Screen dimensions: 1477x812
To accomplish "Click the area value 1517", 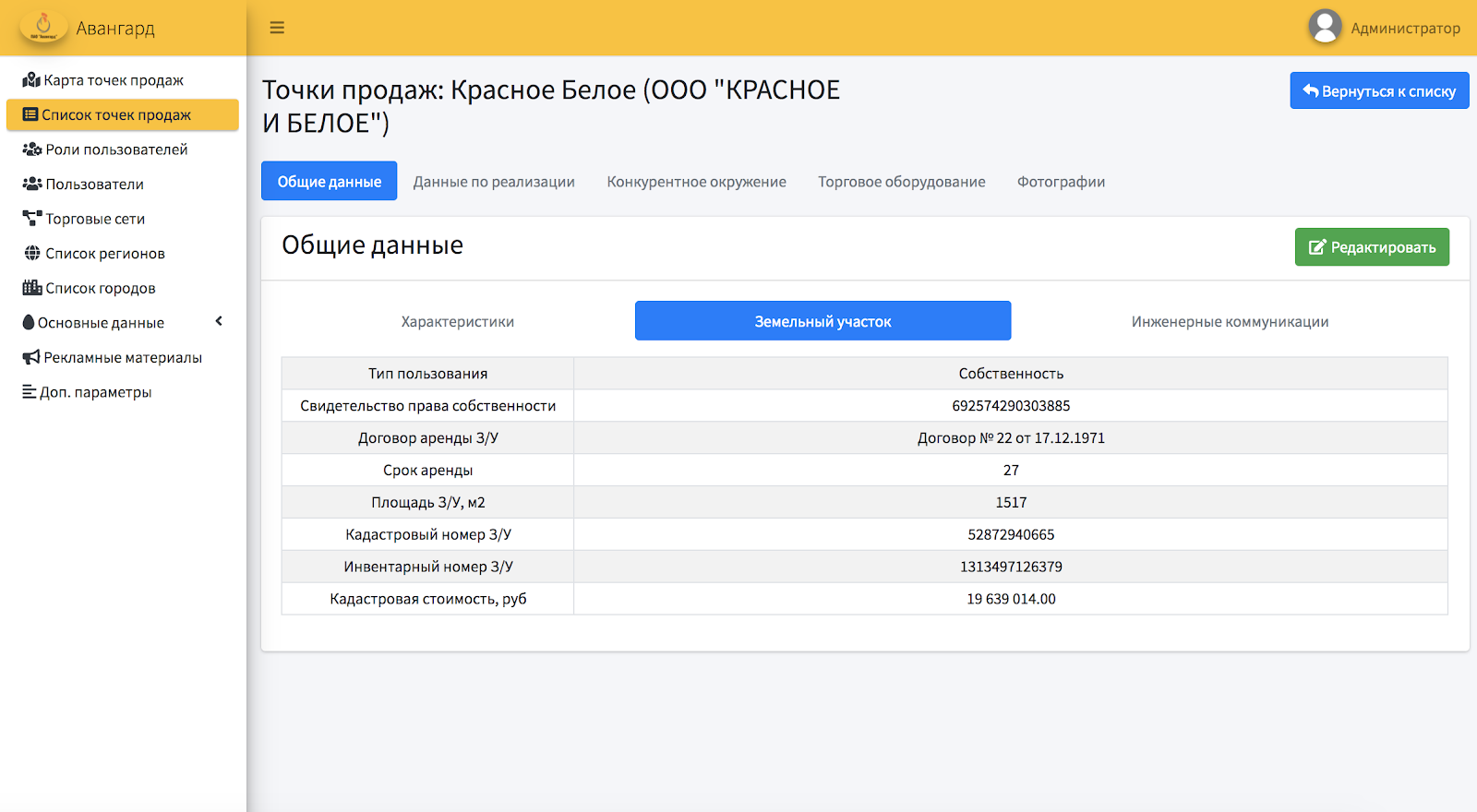I will pyautogui.click(x=1011, y=503).
